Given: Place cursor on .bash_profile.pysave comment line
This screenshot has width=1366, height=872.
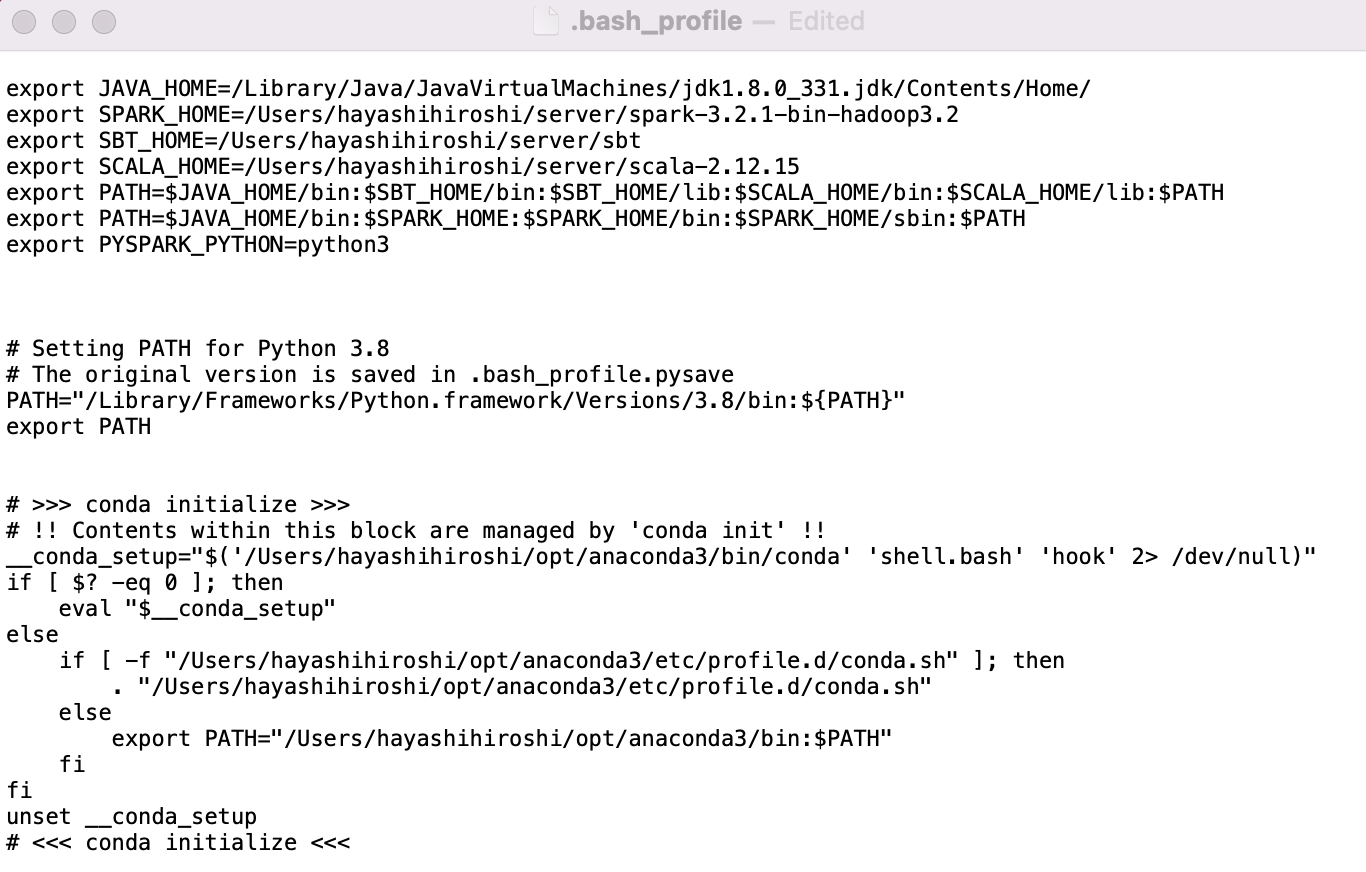Looking at the screenshot, I should click(370, 375).
